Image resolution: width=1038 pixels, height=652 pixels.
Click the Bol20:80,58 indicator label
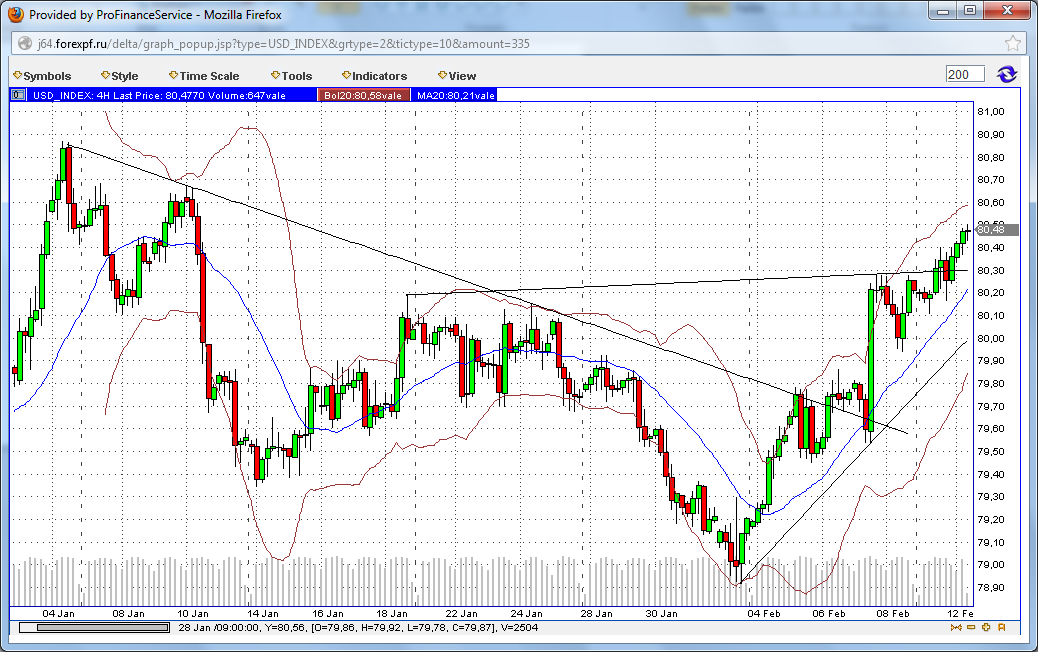coord(363,95)
